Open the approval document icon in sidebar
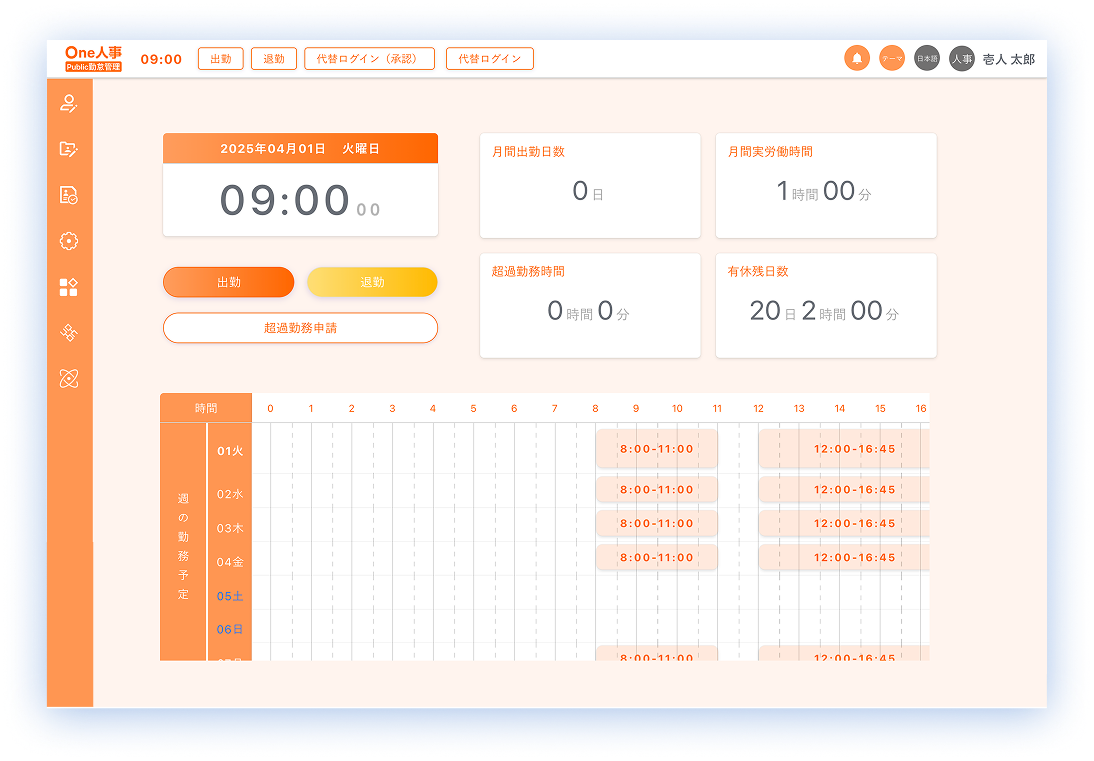Image resolution: width=1094 pixels, height=761 pixels. (68, 195)
